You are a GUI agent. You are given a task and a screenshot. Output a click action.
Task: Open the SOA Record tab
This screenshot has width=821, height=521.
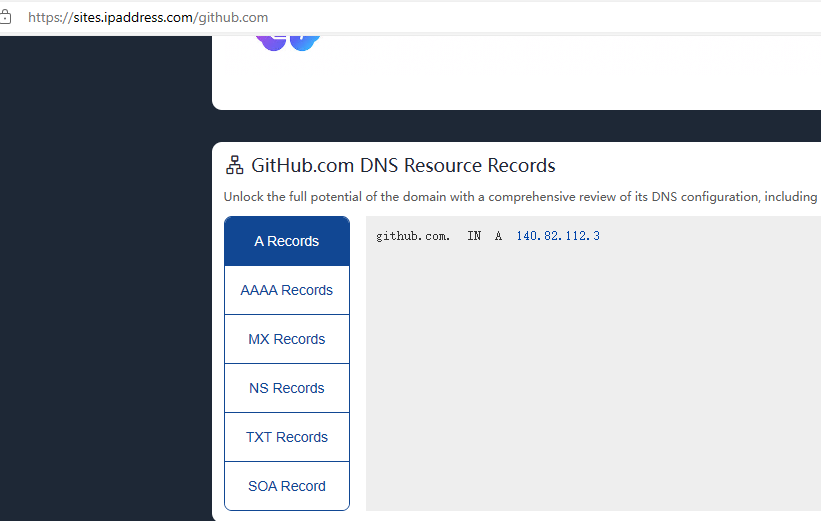pos(287,486)
